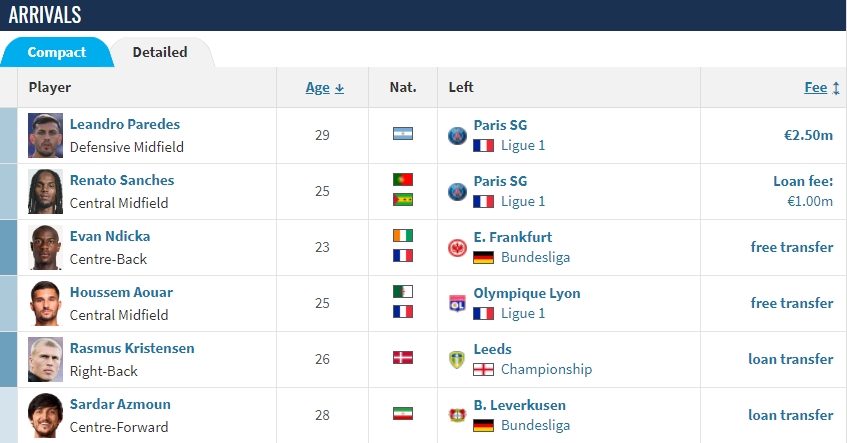Click the Bayer Leverkusen club crest icon
Viewport: 847px width, 443px height.
coord(458,415)
